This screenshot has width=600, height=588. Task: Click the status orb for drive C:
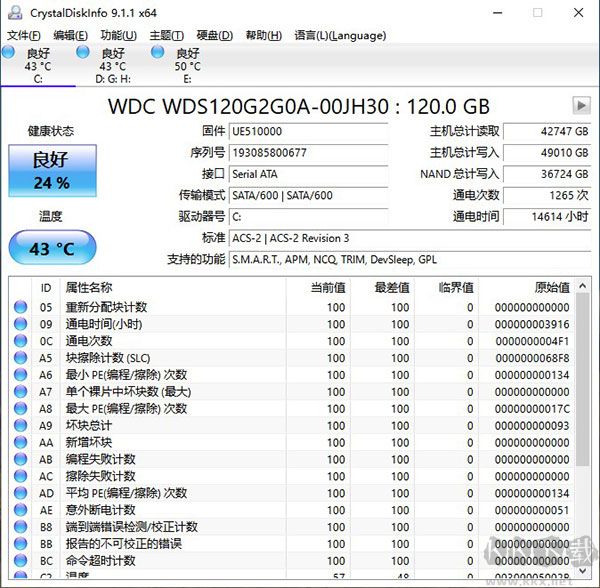tap(8, 52)
